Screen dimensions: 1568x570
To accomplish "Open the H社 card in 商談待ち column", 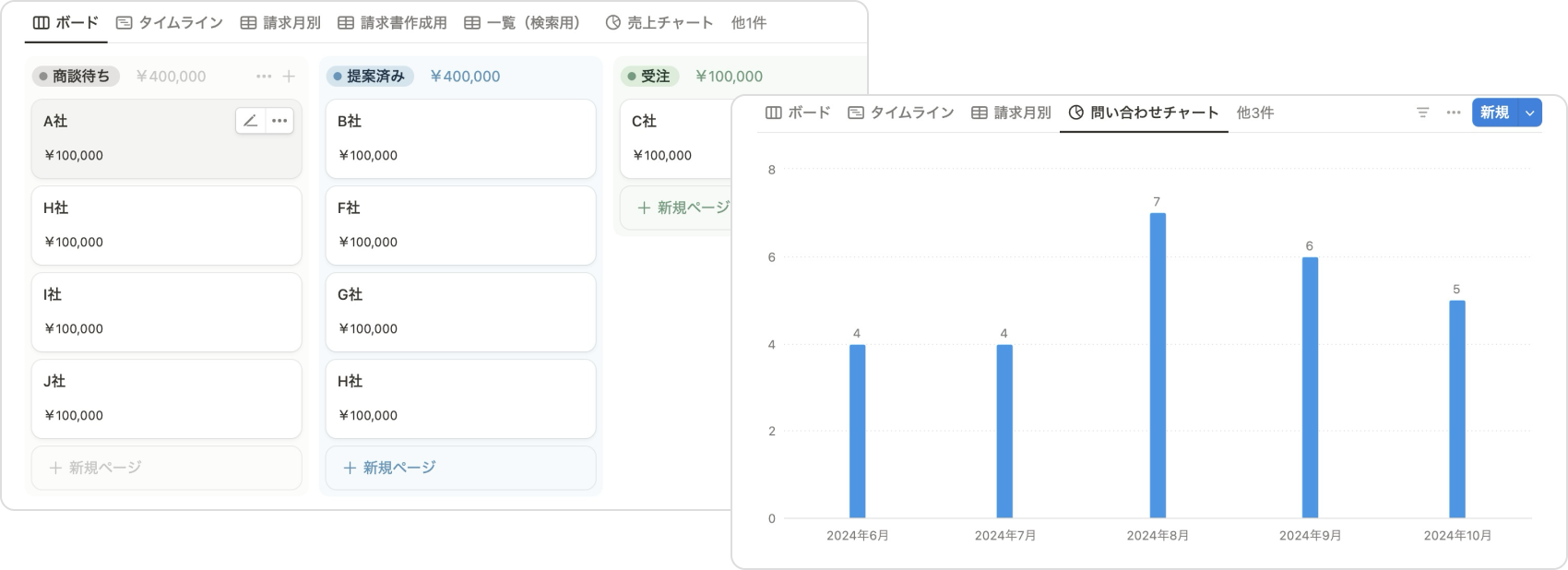I will 167,225.
